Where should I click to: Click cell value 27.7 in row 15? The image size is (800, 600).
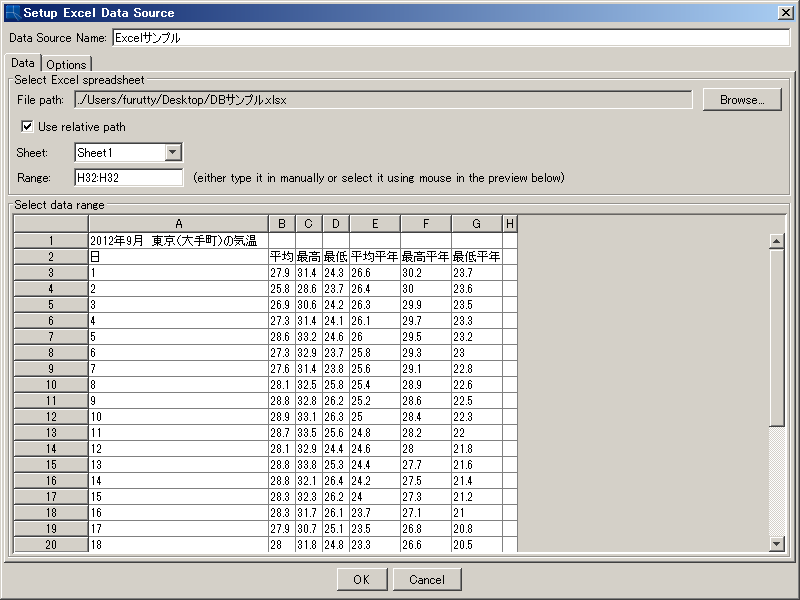coord(426,465)
